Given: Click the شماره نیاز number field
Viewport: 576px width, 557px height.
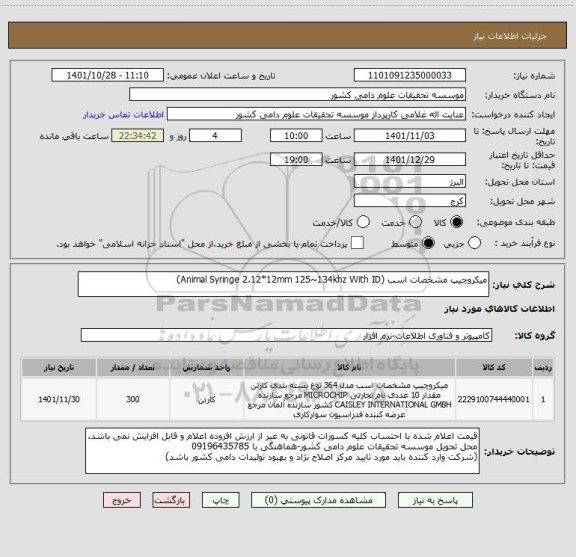Looking at the screenshot, I should tap(410, 75).
